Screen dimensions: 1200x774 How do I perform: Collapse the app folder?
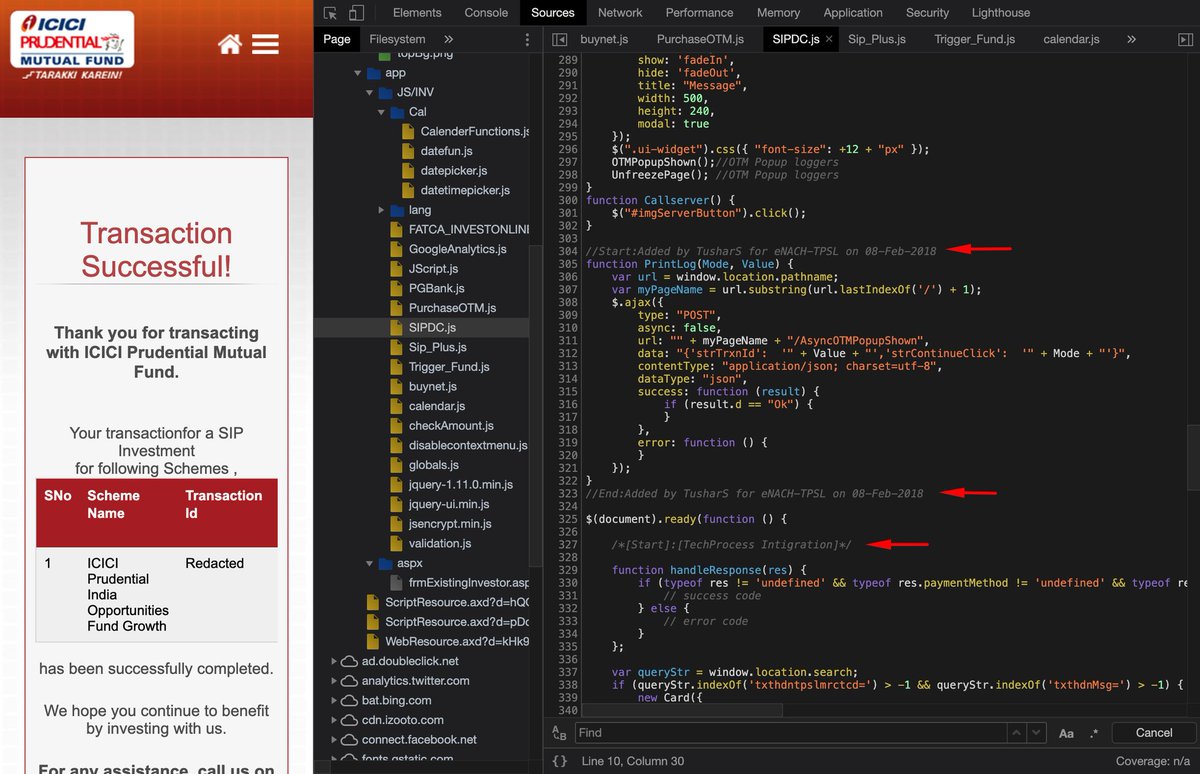(x=358, y=73)
